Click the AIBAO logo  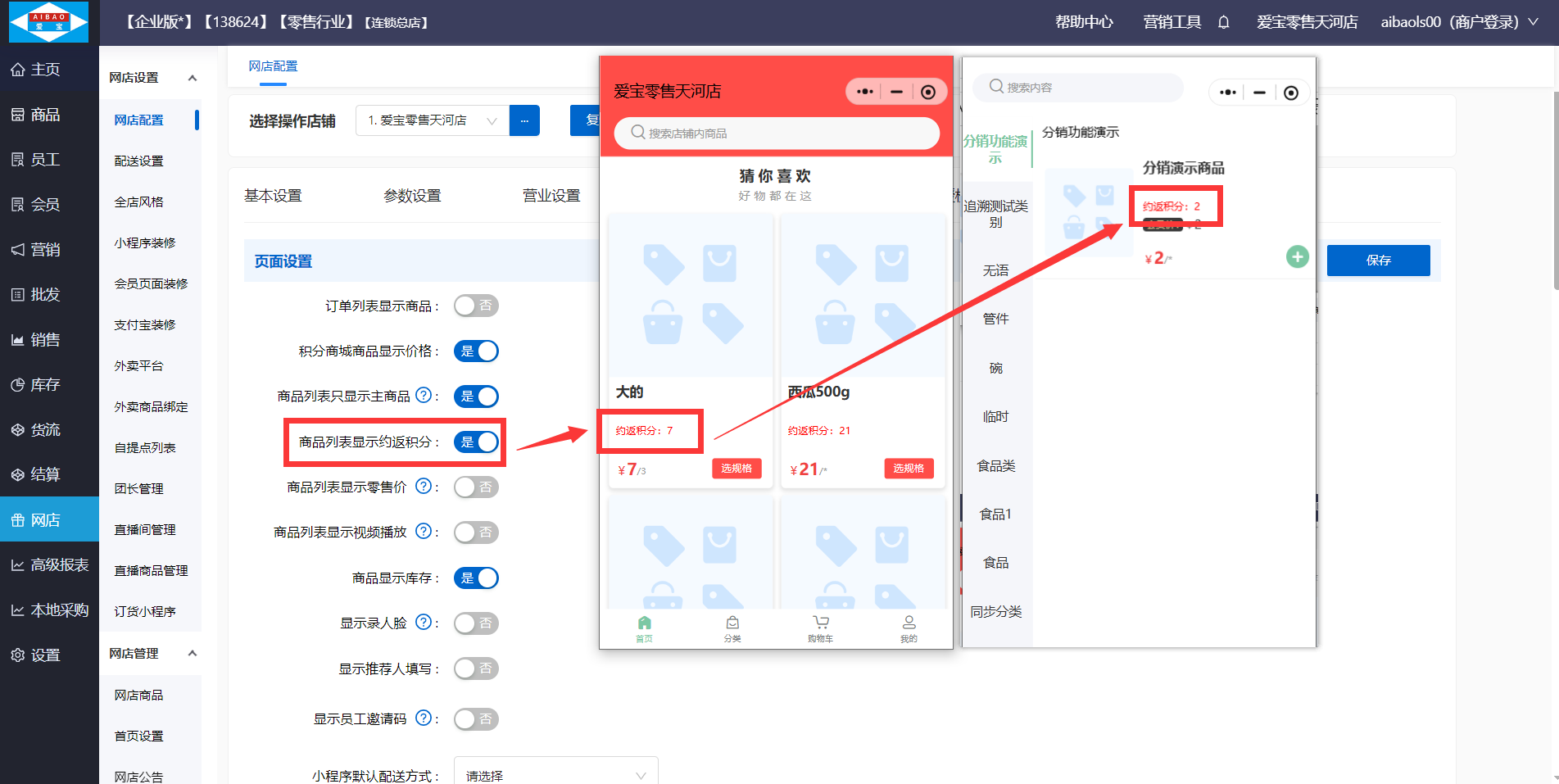(49, 22)
